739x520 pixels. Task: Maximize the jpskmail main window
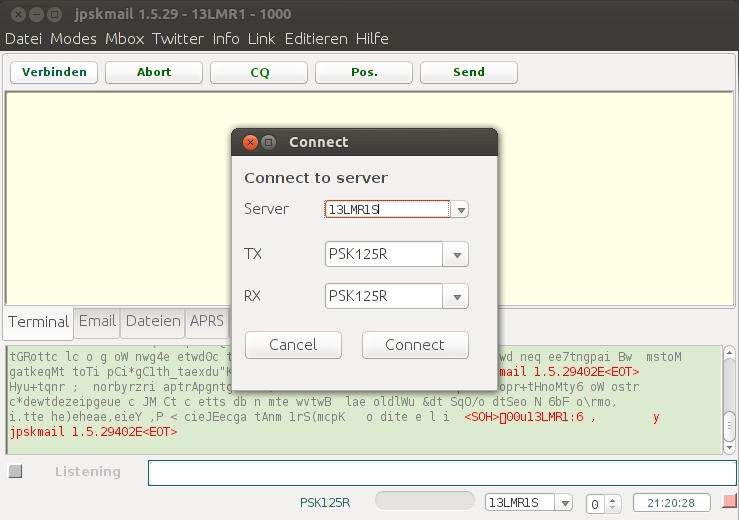click(x=55, y=14)
